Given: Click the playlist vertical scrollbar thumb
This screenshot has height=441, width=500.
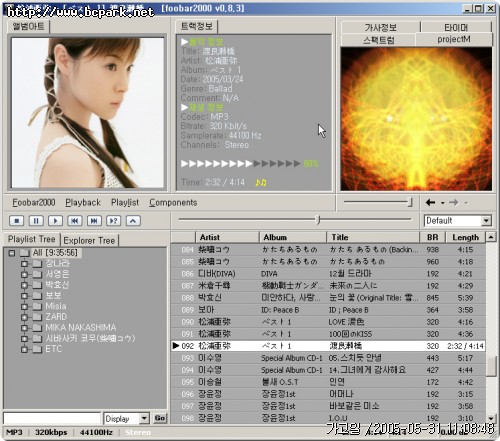Looking at the screenshot, I should pyautogui.click(x=490, y=367).
